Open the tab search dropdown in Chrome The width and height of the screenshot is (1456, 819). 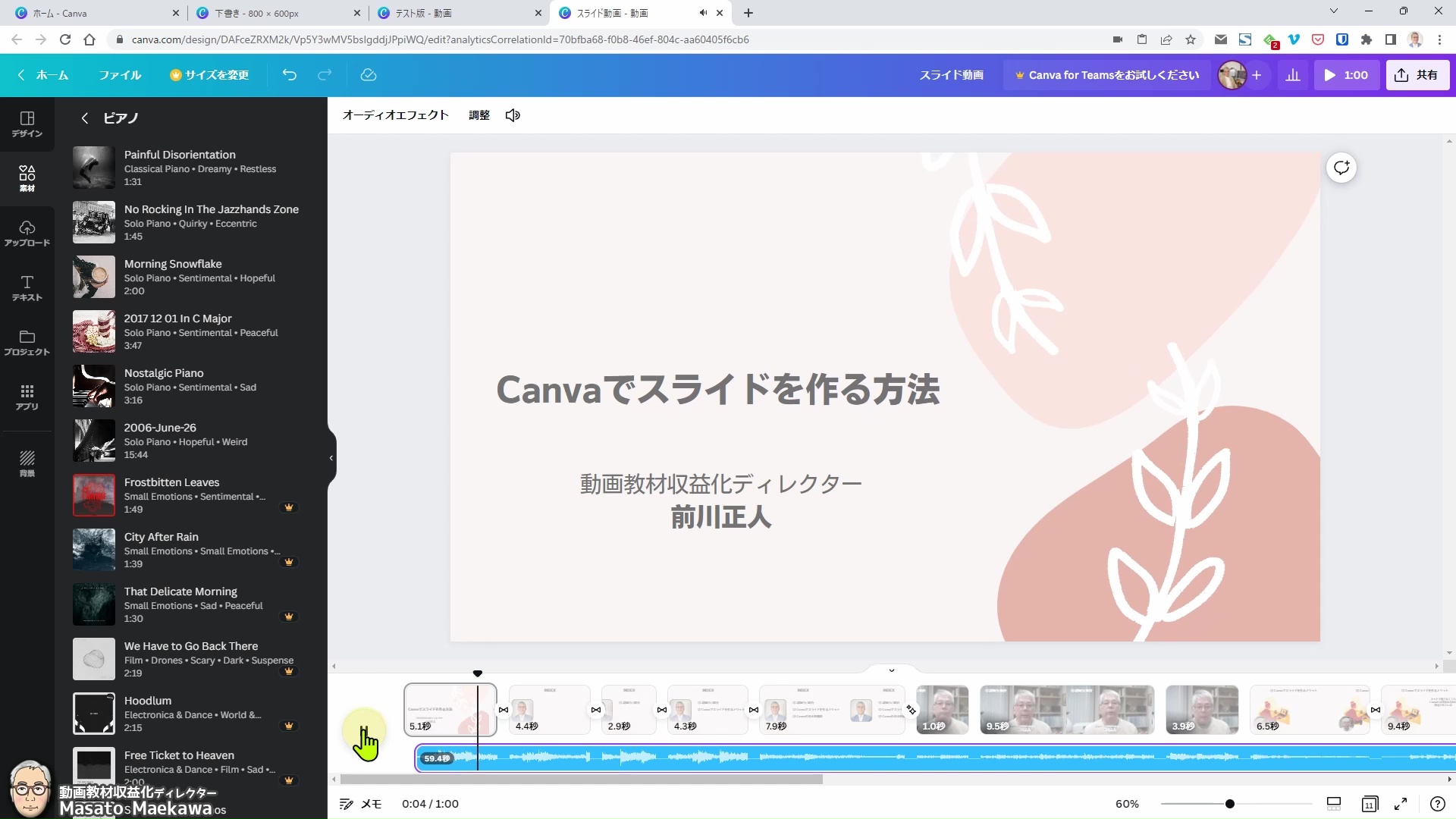coord(1334,11)
